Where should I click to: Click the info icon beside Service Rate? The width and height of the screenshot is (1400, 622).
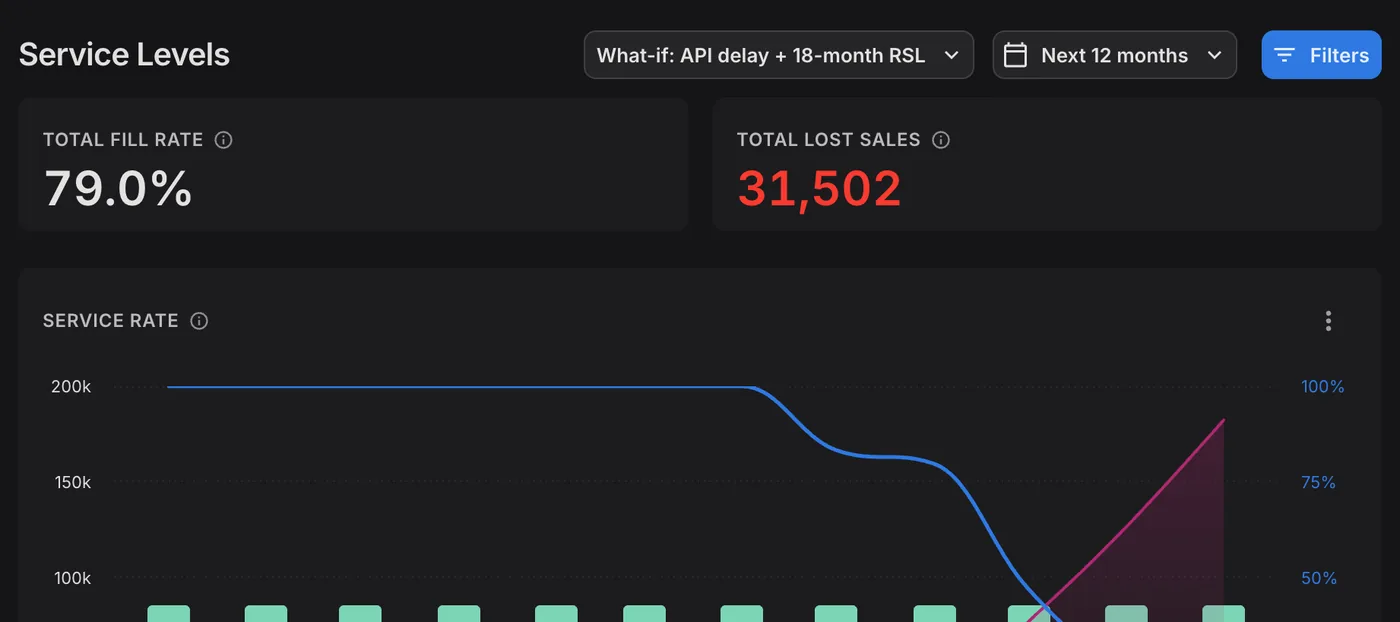[199, 321]
